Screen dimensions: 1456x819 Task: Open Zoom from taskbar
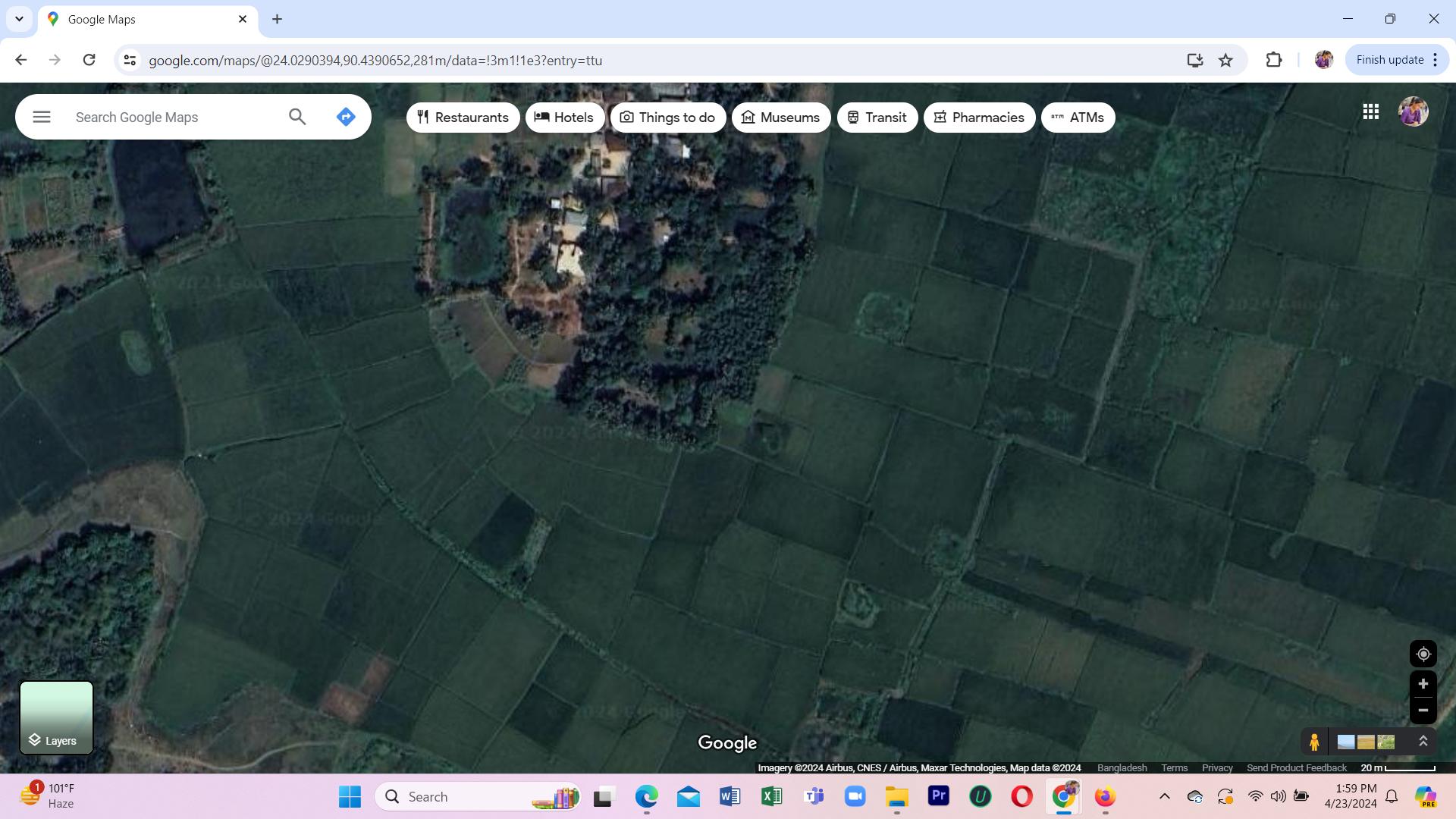pos(855,796)
